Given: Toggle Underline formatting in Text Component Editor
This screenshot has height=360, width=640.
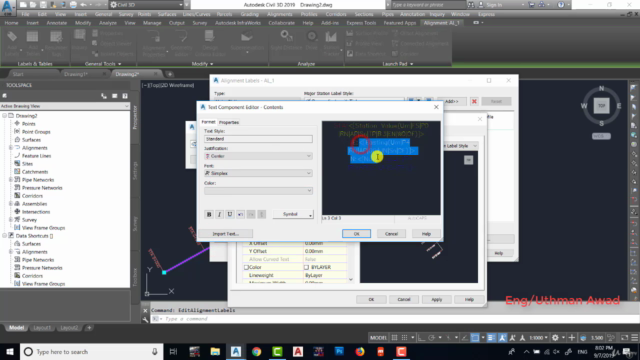Looking at the screenshot, I should pyautogui.click(x=230, y=214).
